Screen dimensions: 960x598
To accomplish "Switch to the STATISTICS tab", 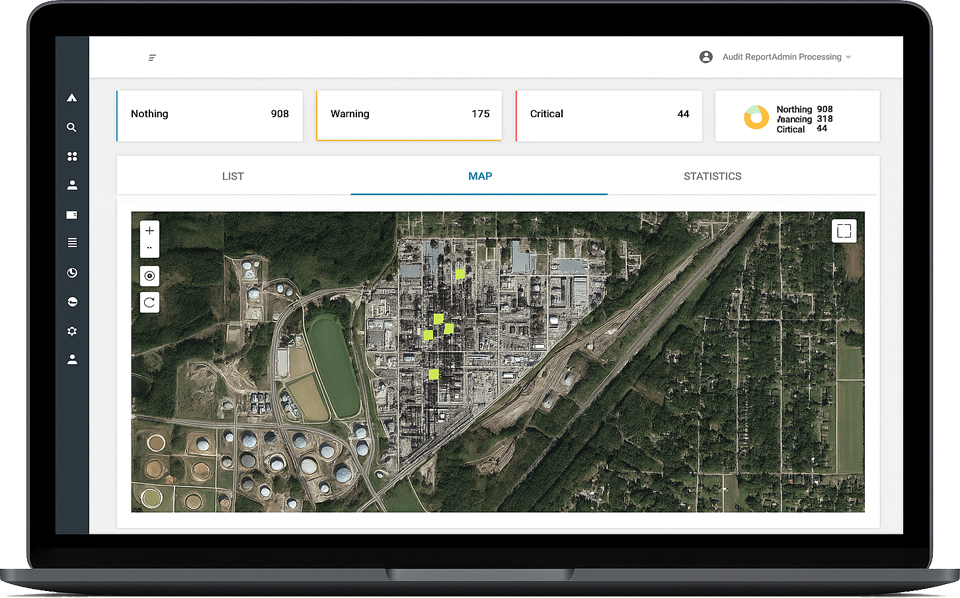I will [x=712, y=176].
